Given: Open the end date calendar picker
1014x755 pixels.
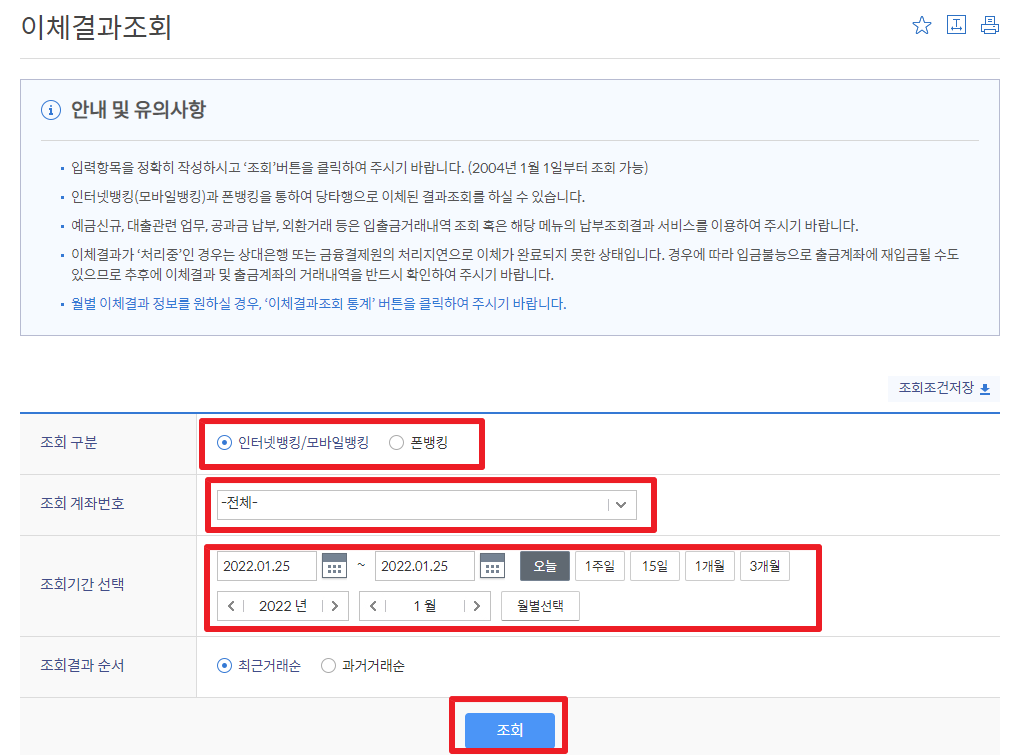Looking at the screenshot, I should pos(492,566).
